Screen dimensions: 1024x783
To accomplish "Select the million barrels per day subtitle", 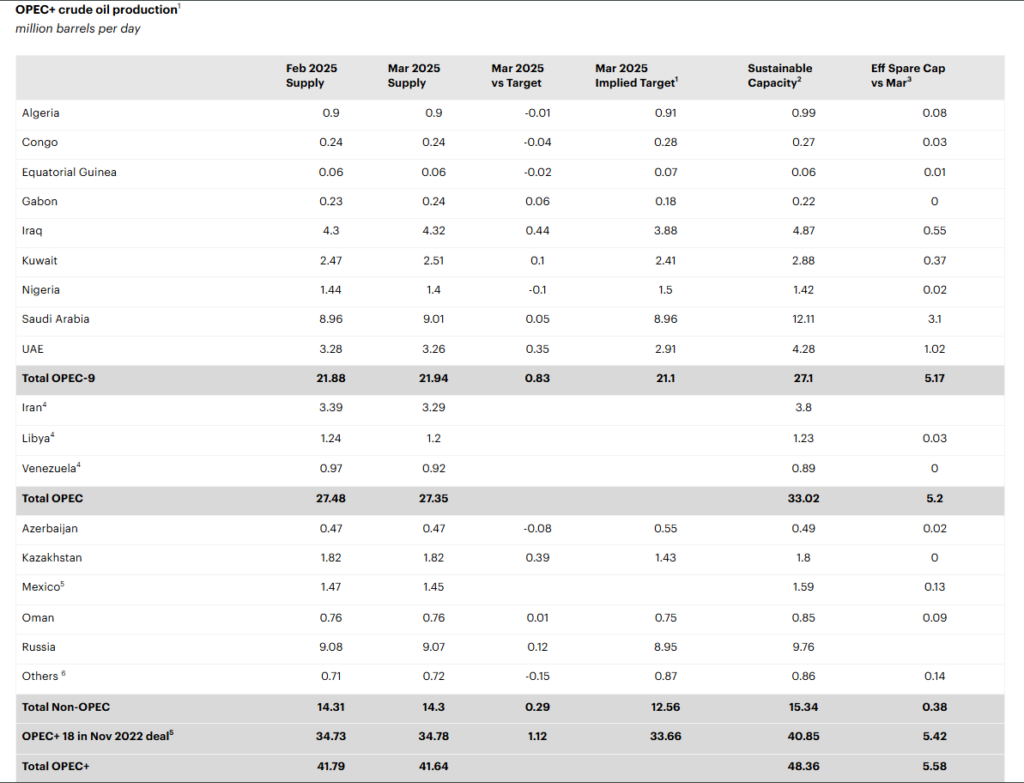I will coord(78,29).
